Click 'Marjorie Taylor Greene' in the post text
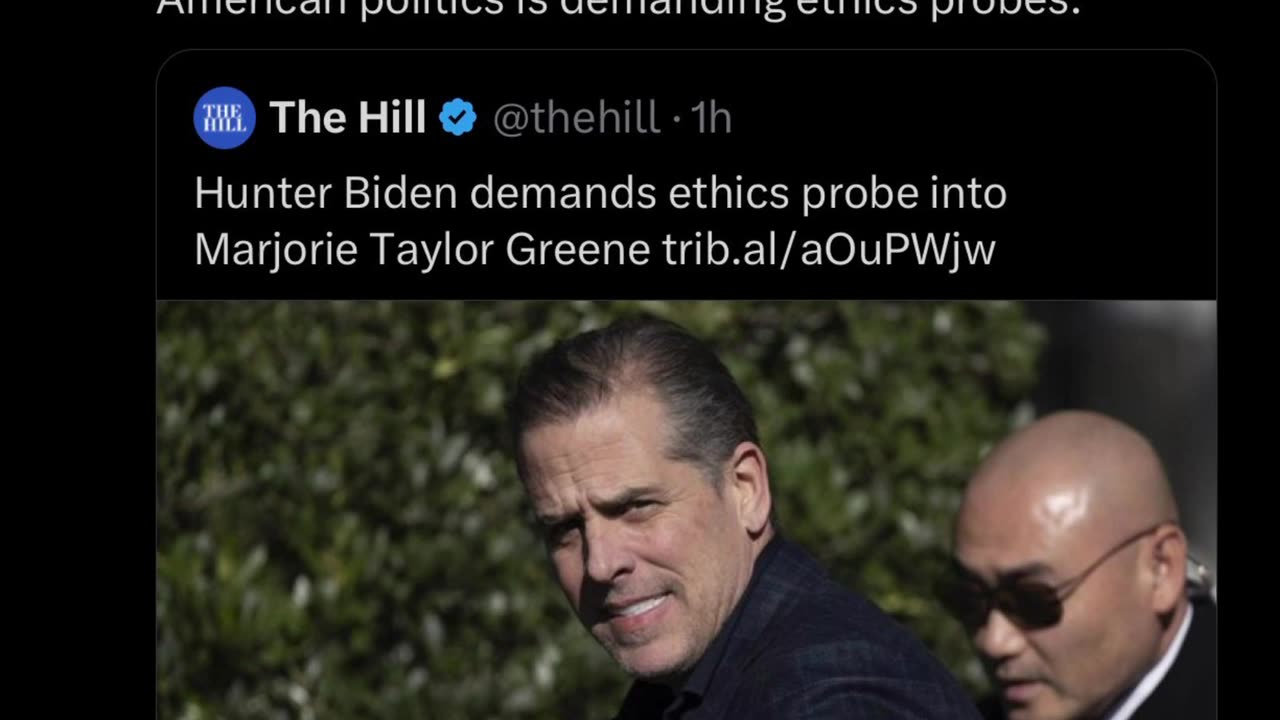The image size is (1280, 720). (x=422, y=249)
